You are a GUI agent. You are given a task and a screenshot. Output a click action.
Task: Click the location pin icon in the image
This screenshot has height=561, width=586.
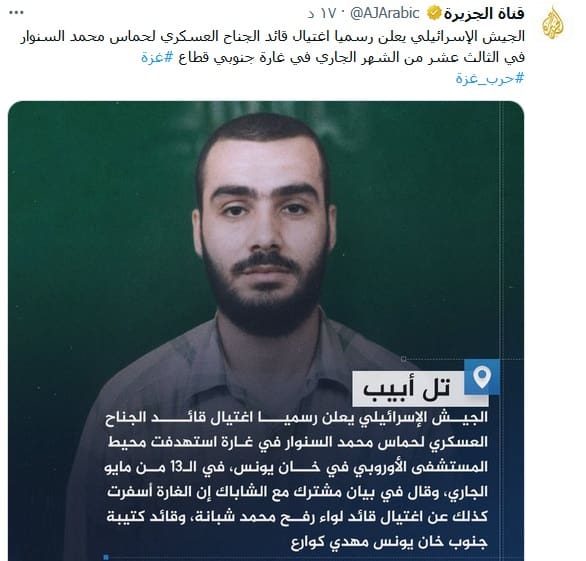tap(482, 377)
